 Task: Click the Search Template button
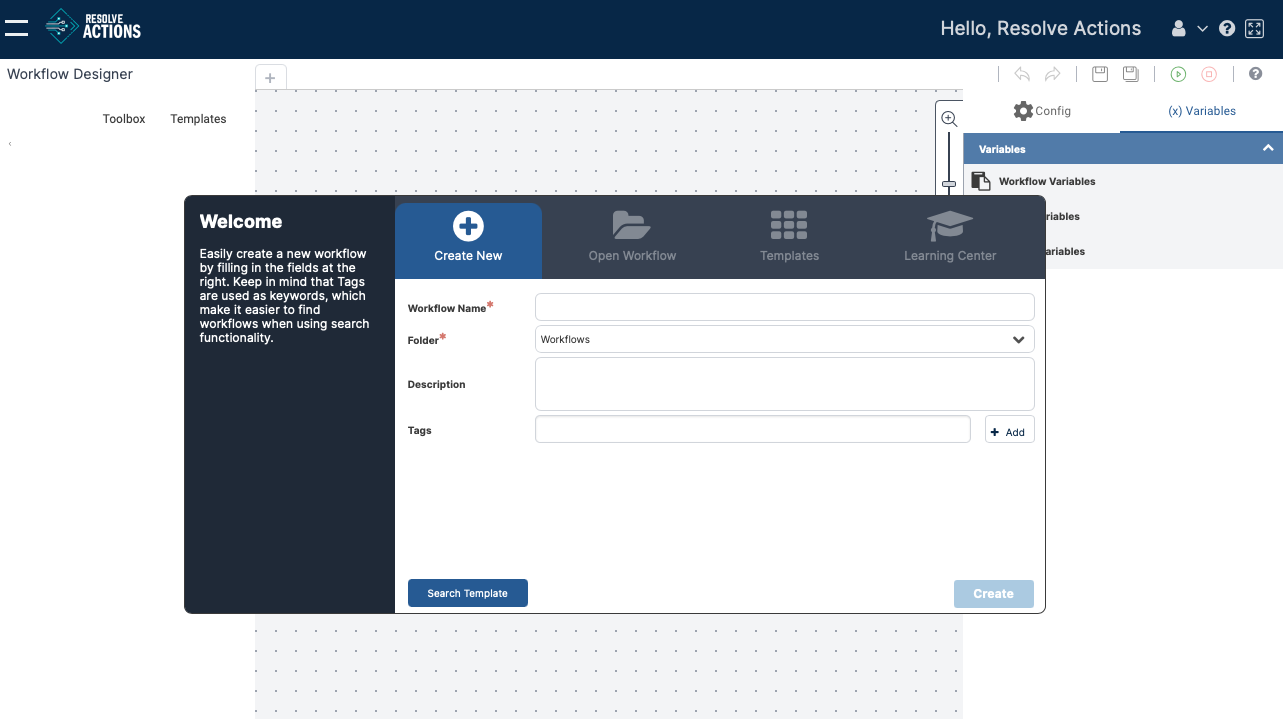click(x=467, y=593)
